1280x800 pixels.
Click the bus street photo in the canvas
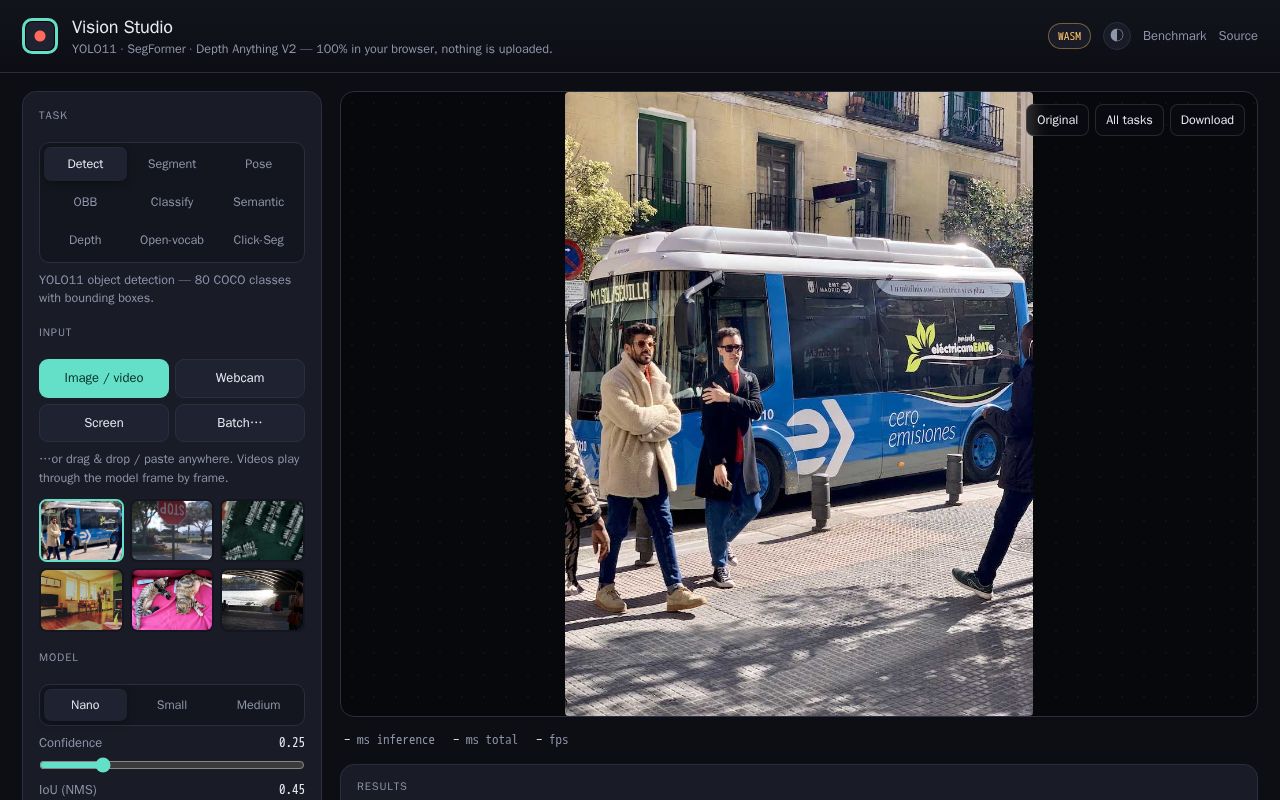(799, 404)
